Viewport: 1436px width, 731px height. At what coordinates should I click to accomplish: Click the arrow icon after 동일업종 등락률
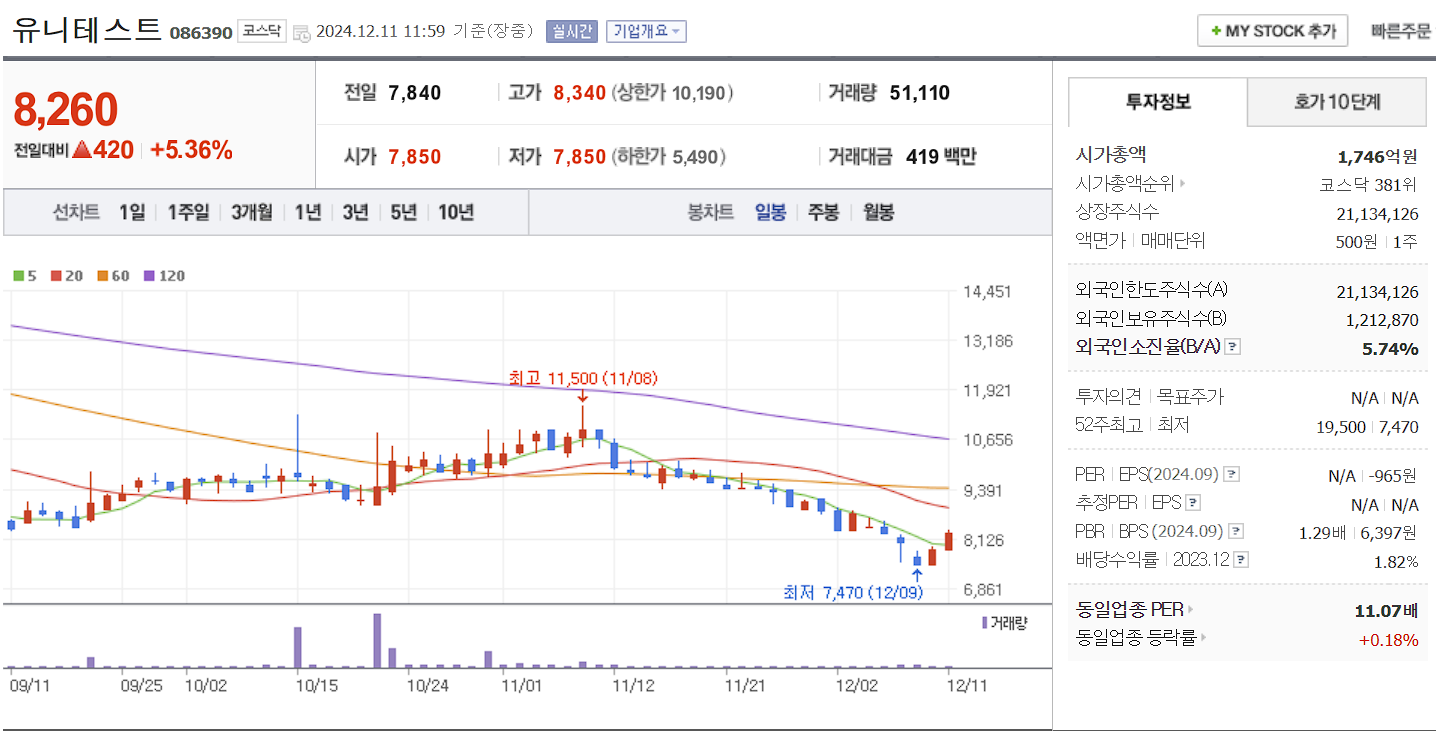coord(1203,637)
